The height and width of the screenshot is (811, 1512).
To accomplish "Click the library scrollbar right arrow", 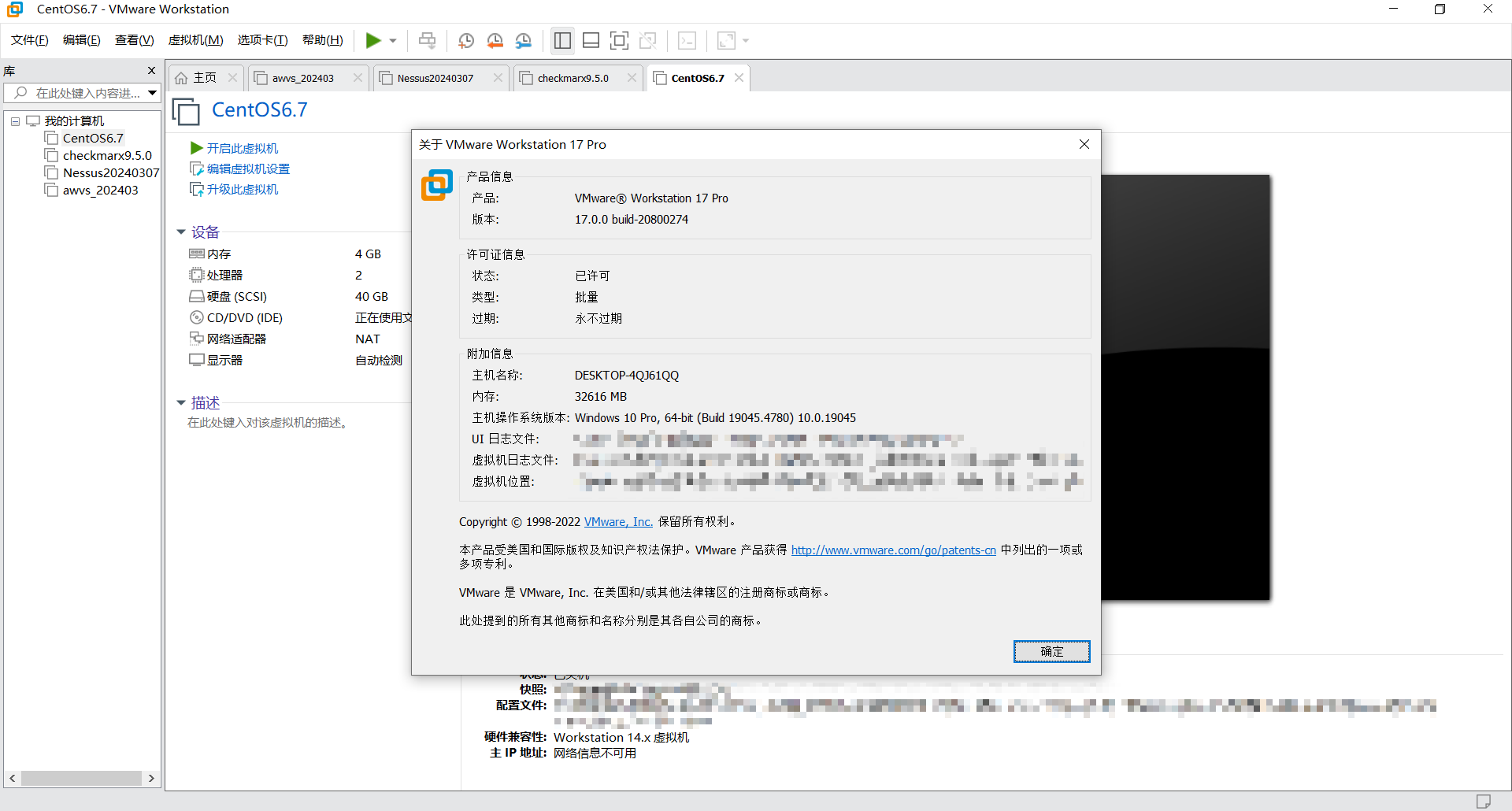I will point(151,778).
